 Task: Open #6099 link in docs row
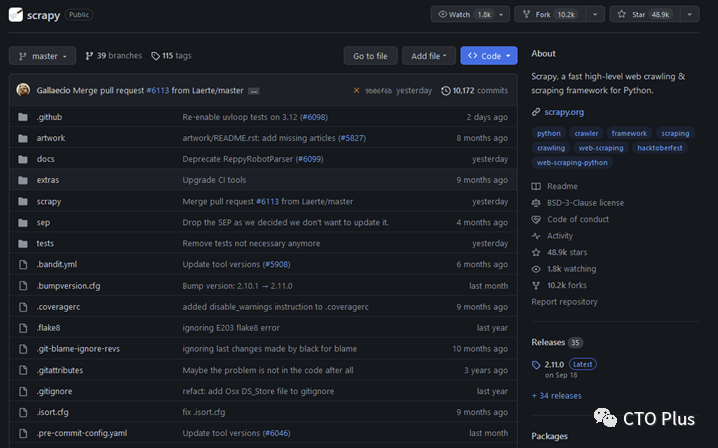coord(310,159)
